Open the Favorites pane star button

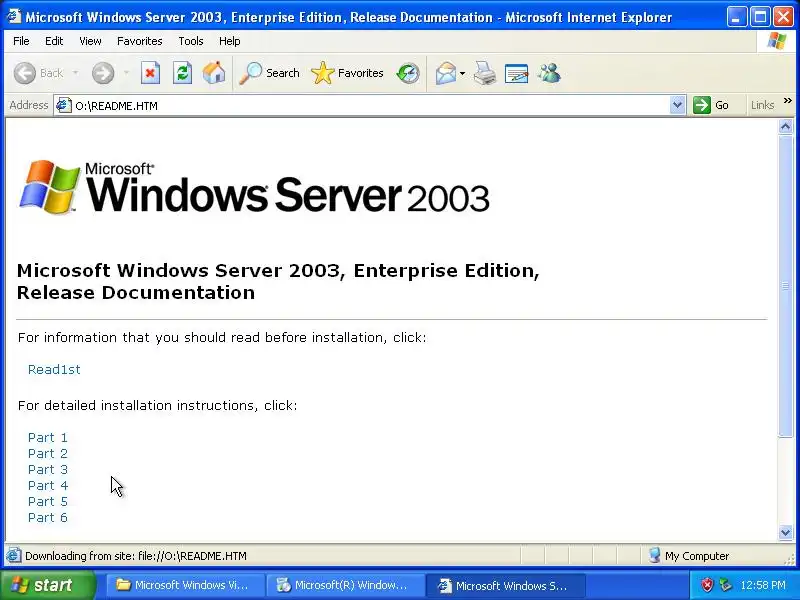[347, 73]
